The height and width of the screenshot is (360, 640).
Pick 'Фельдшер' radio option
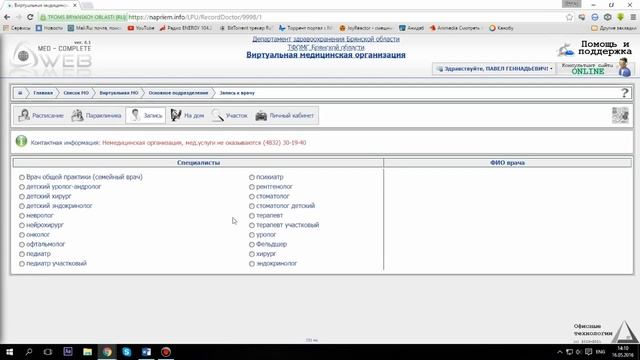(x=252, y=244)
